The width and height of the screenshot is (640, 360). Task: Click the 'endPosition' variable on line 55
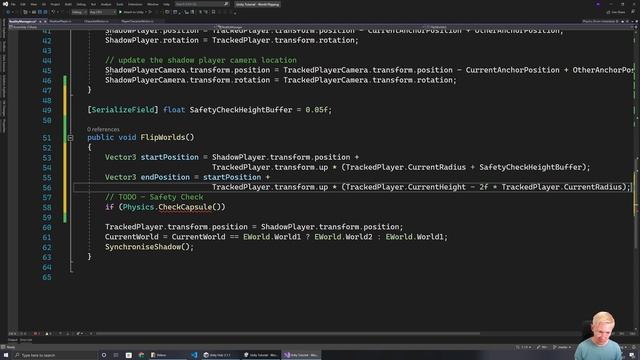(165, 177)
